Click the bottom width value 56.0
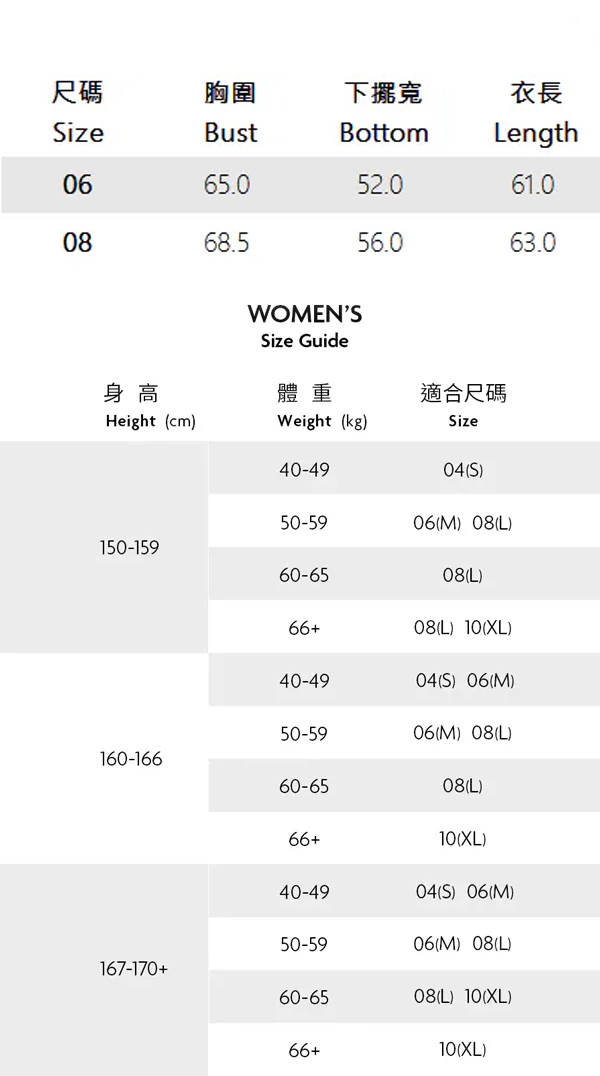 pos(380,243)
